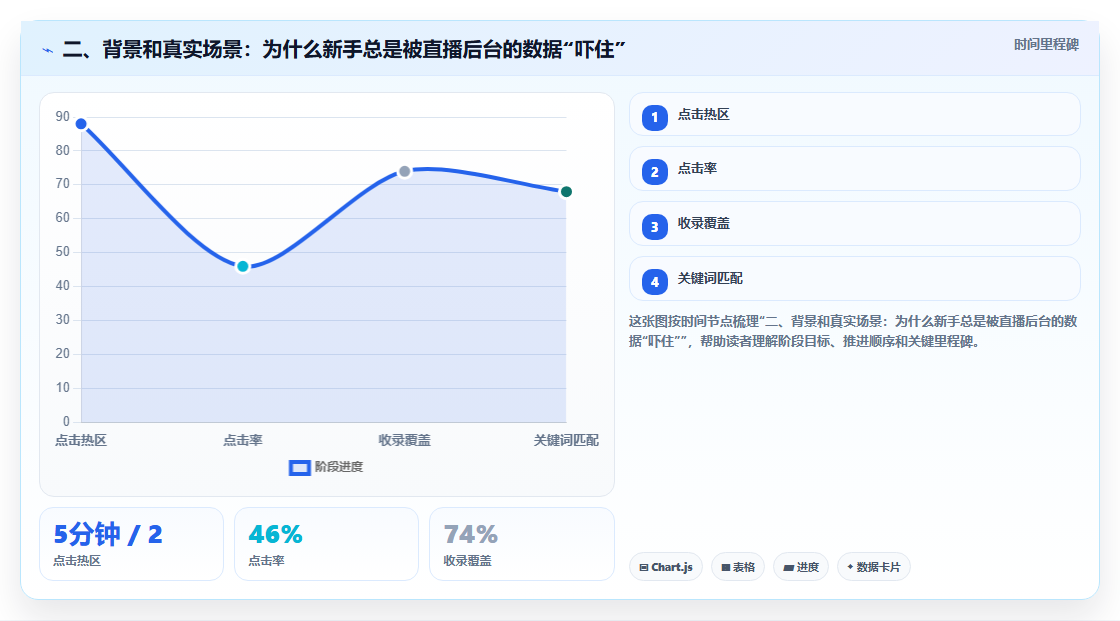Click x-axis label 点击率
The height and width of the screenshot is (621, 1120).
click(243, 441)
